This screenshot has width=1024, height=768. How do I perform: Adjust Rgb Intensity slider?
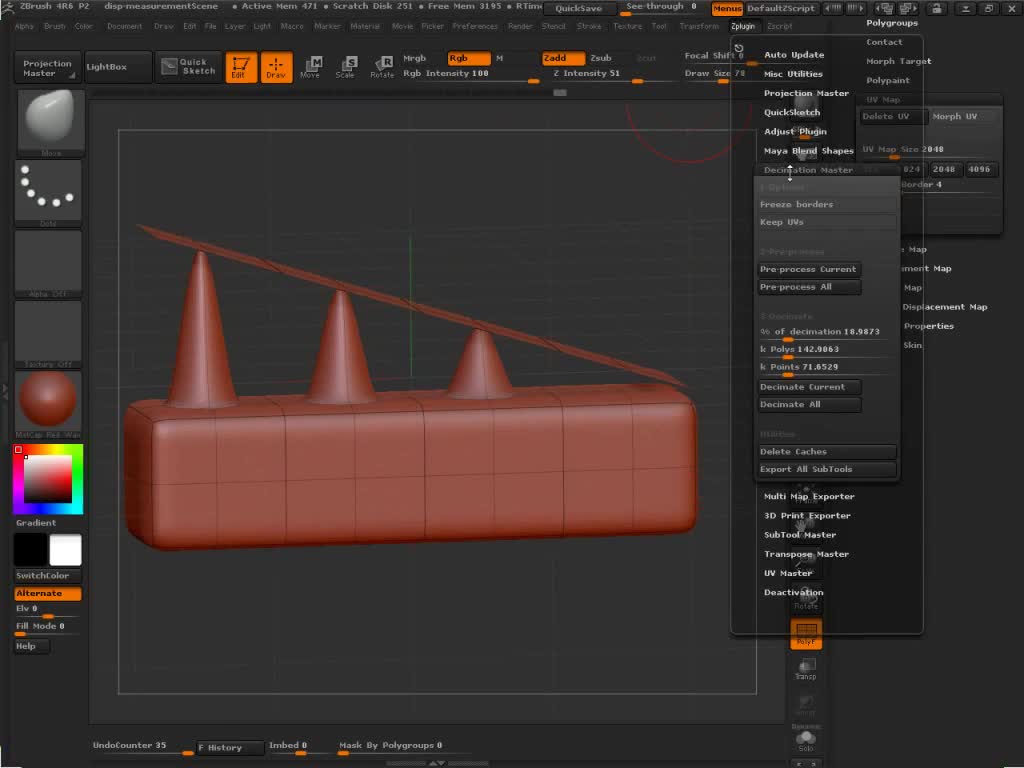pos(470,74)
